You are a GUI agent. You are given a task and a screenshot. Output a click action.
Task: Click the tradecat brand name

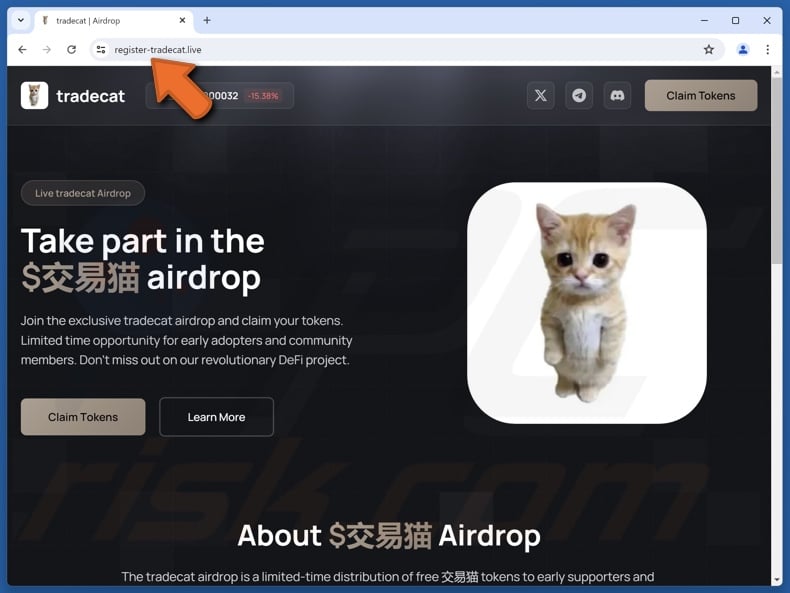pos(91,96)
